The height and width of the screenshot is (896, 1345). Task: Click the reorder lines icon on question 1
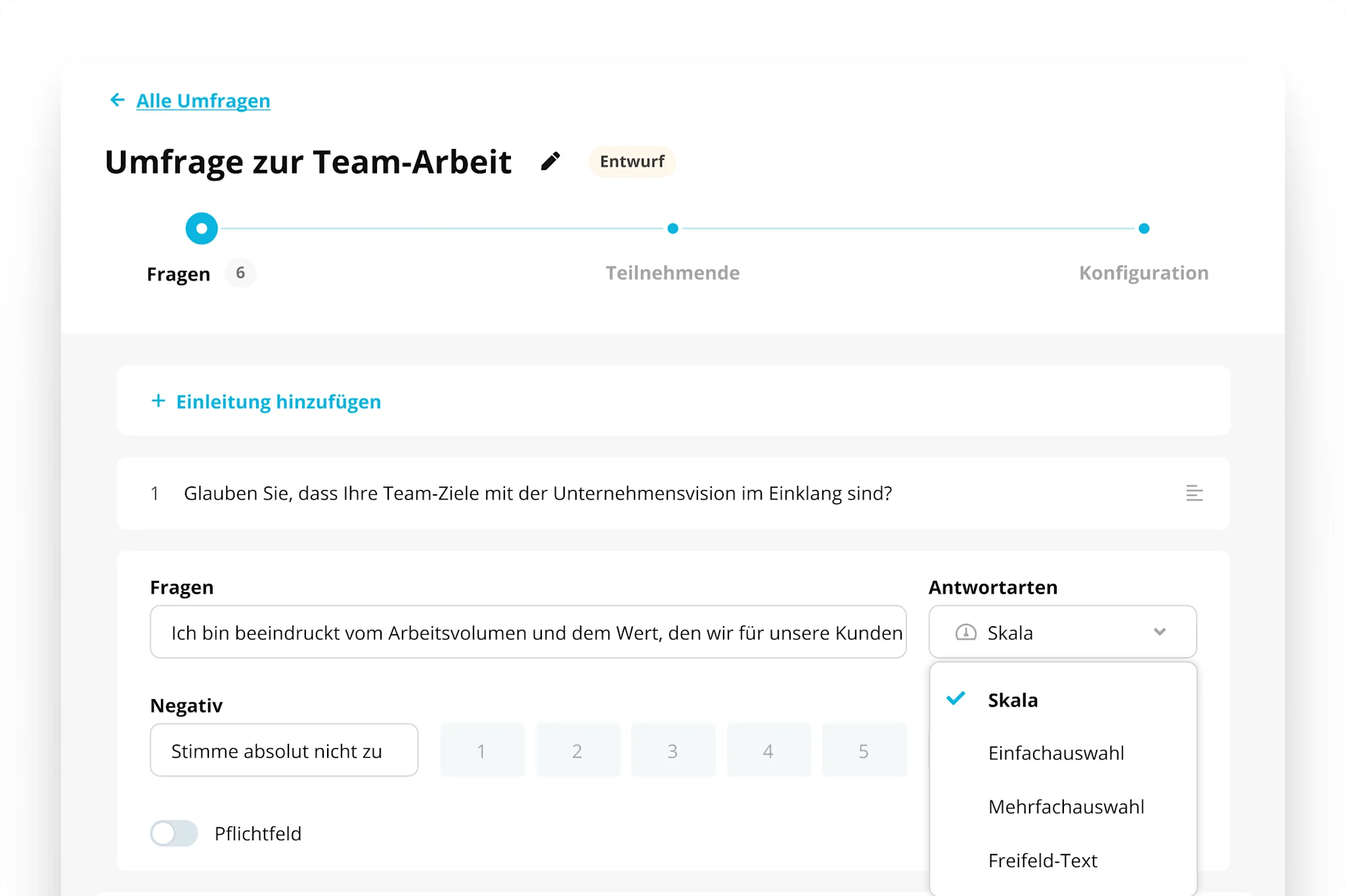tap(1194, 493)
